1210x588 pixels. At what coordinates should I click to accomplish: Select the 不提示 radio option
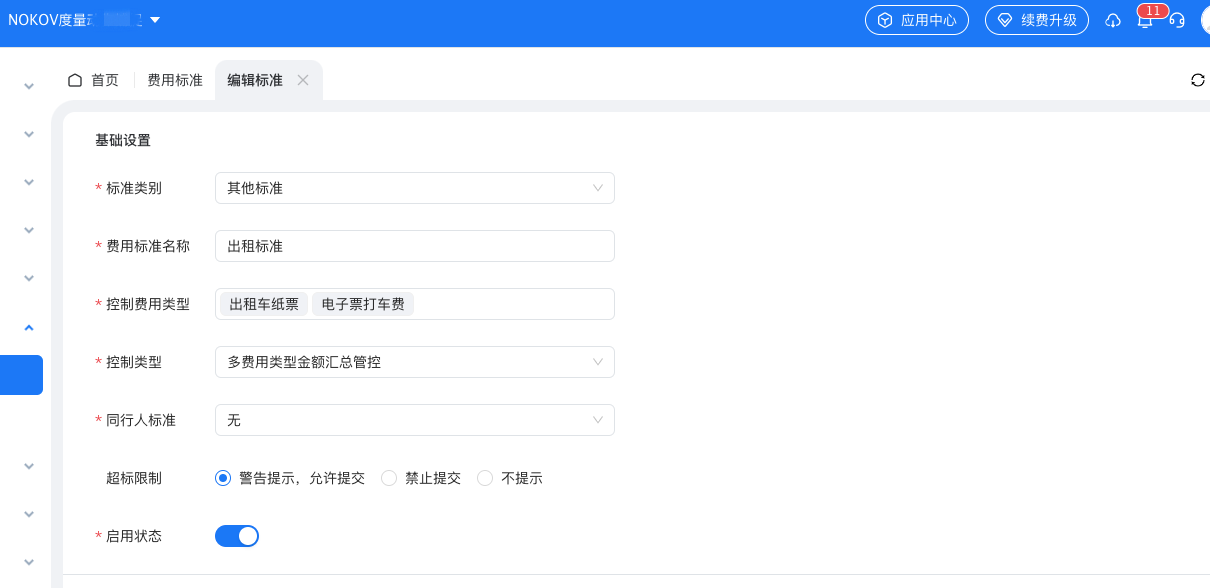click(x=485, y=478)
